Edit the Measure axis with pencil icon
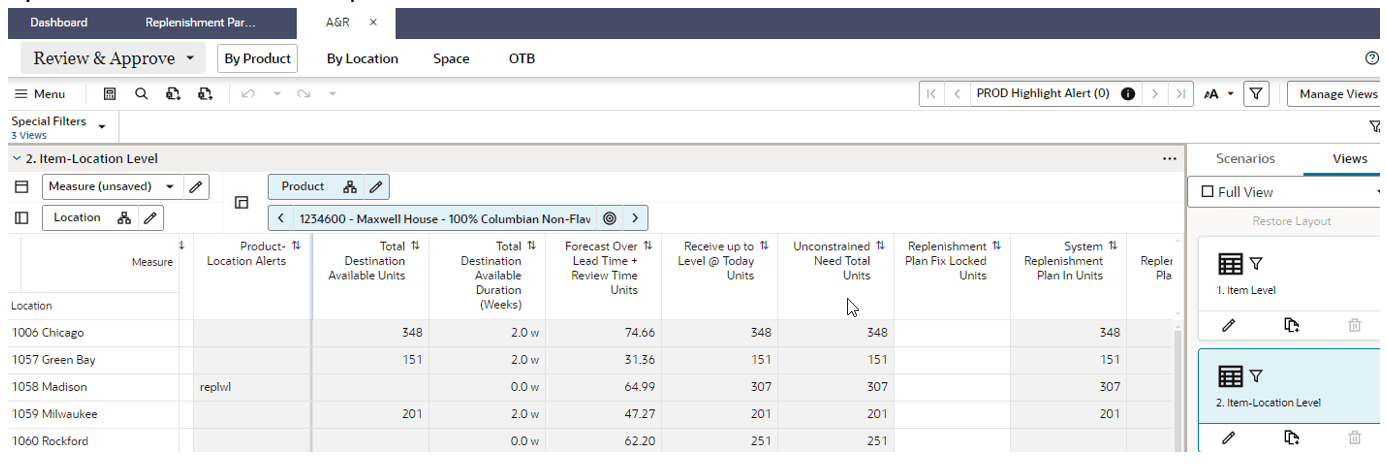The width and height of the screenshot is (1386, 468). pyautogui.click(x=196, y=186)
